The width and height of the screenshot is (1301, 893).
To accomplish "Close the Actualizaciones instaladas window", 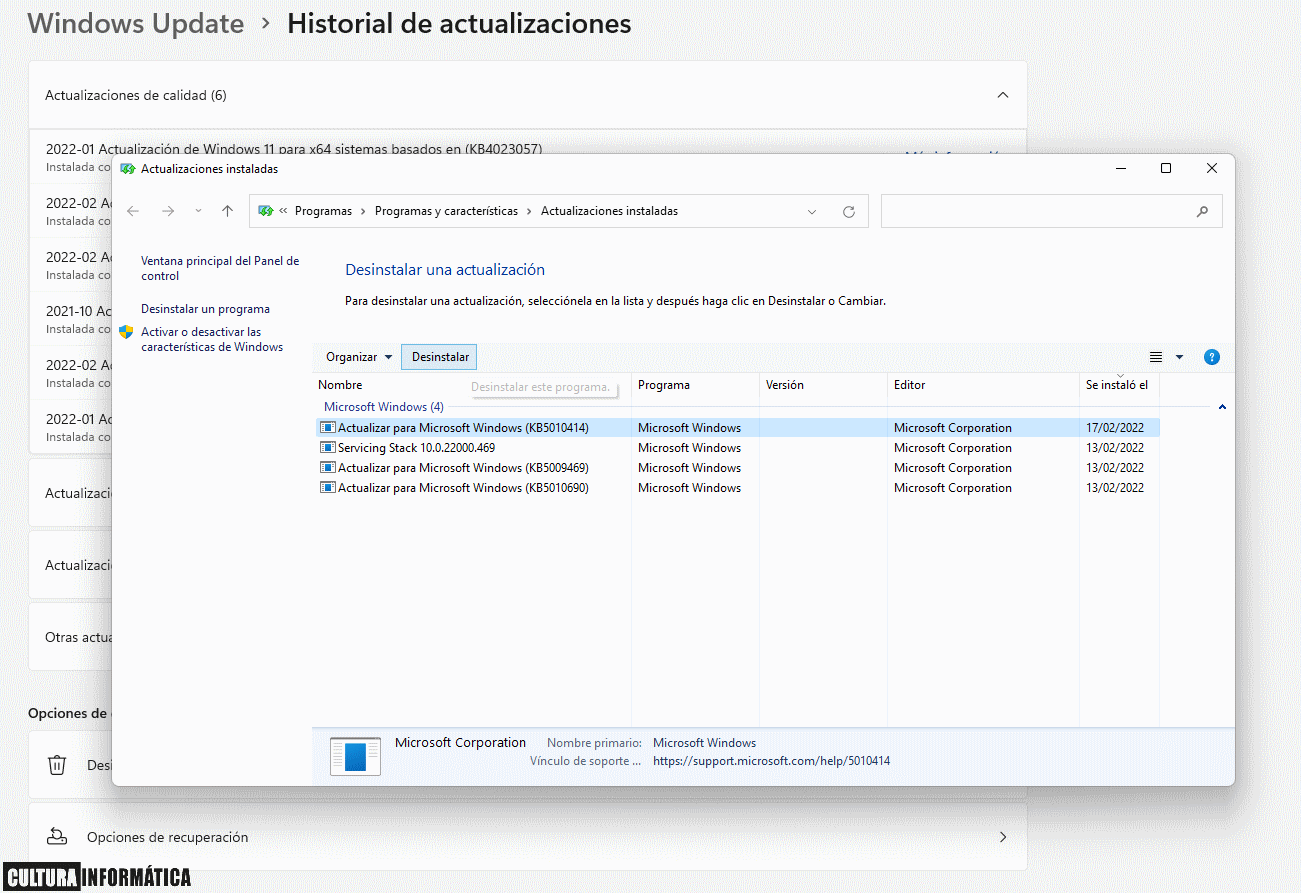I will pos(1212,169).
